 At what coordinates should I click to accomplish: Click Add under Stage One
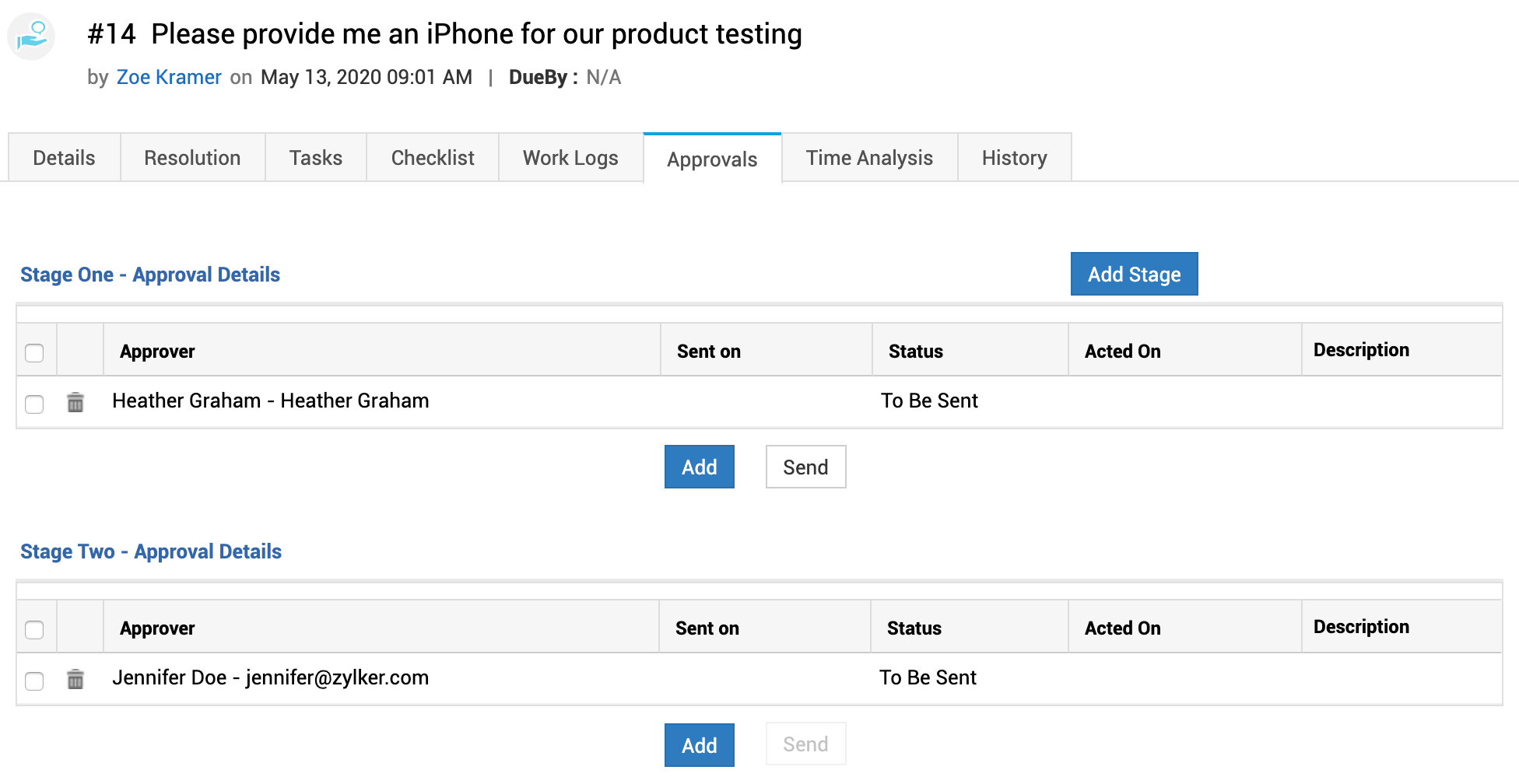[x=699, y=467]
